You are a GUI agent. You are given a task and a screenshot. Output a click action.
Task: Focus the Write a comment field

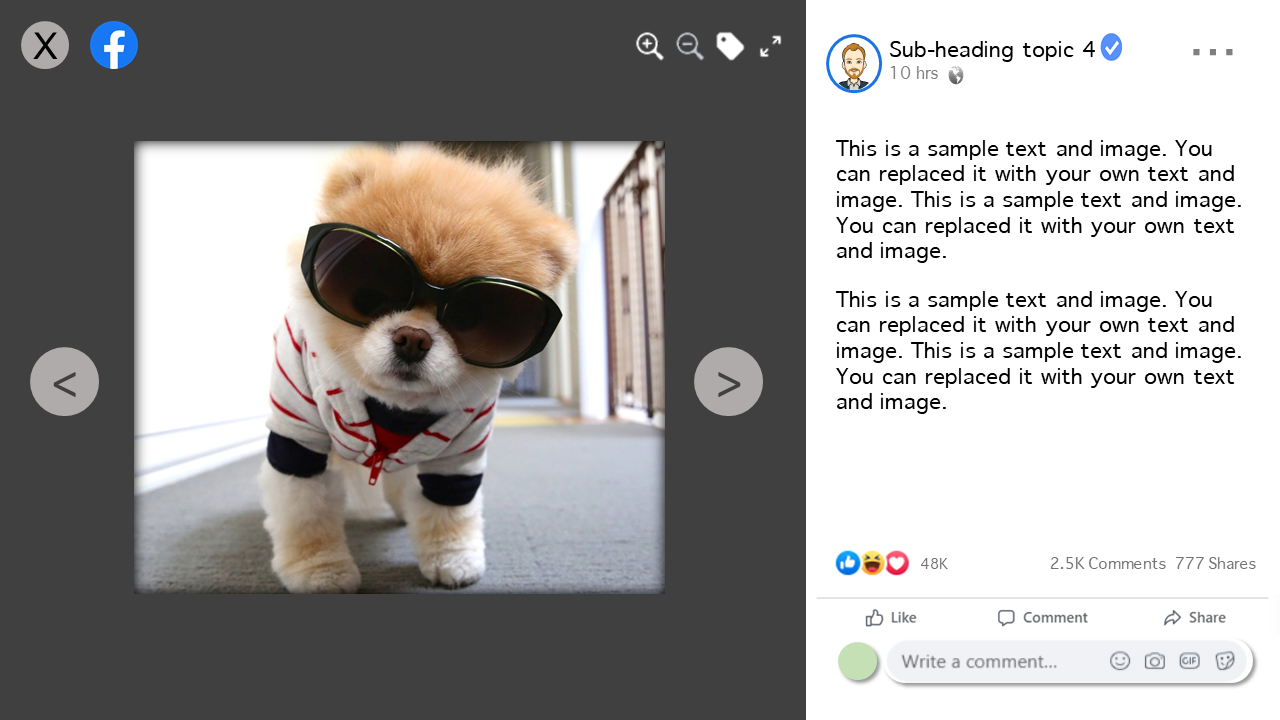click(x=1069, y=661)
